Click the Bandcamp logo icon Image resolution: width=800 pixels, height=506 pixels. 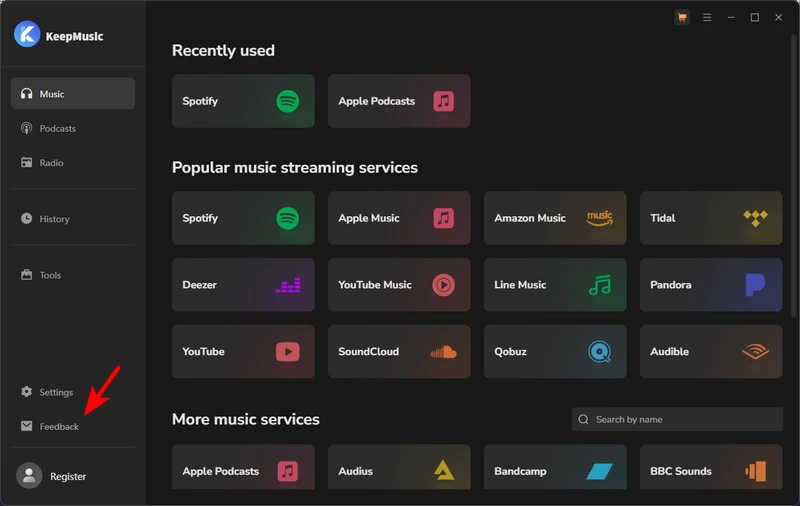599,471
